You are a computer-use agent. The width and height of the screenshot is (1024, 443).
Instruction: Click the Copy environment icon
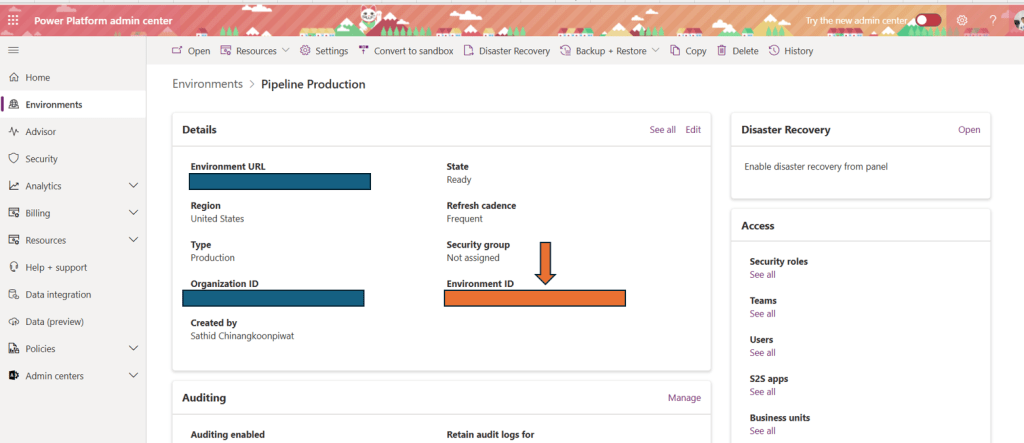click(675, 51)
